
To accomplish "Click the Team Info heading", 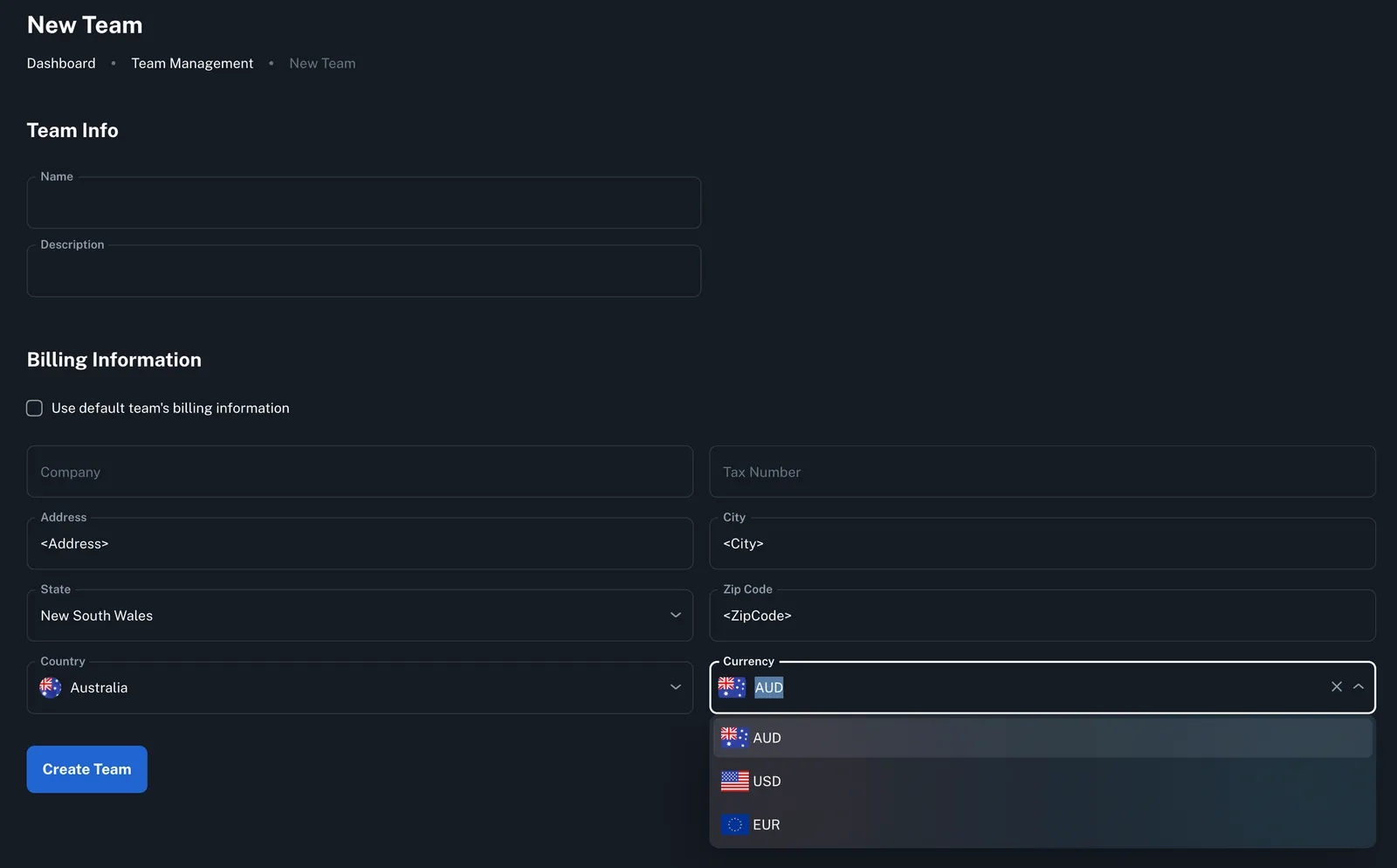I will (72, 130).
